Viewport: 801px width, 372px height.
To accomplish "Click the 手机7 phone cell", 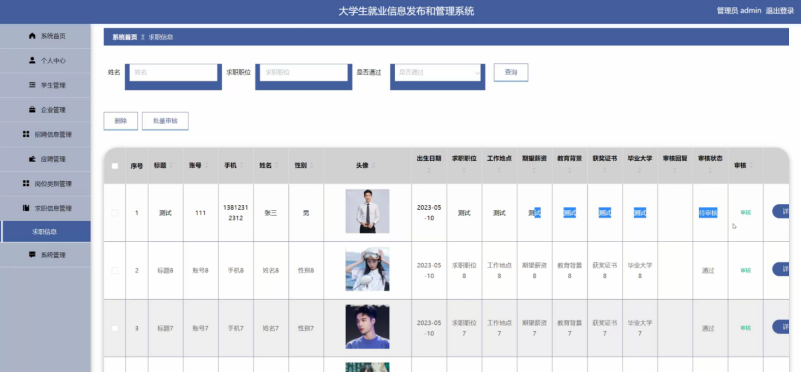I will (235, 329).
